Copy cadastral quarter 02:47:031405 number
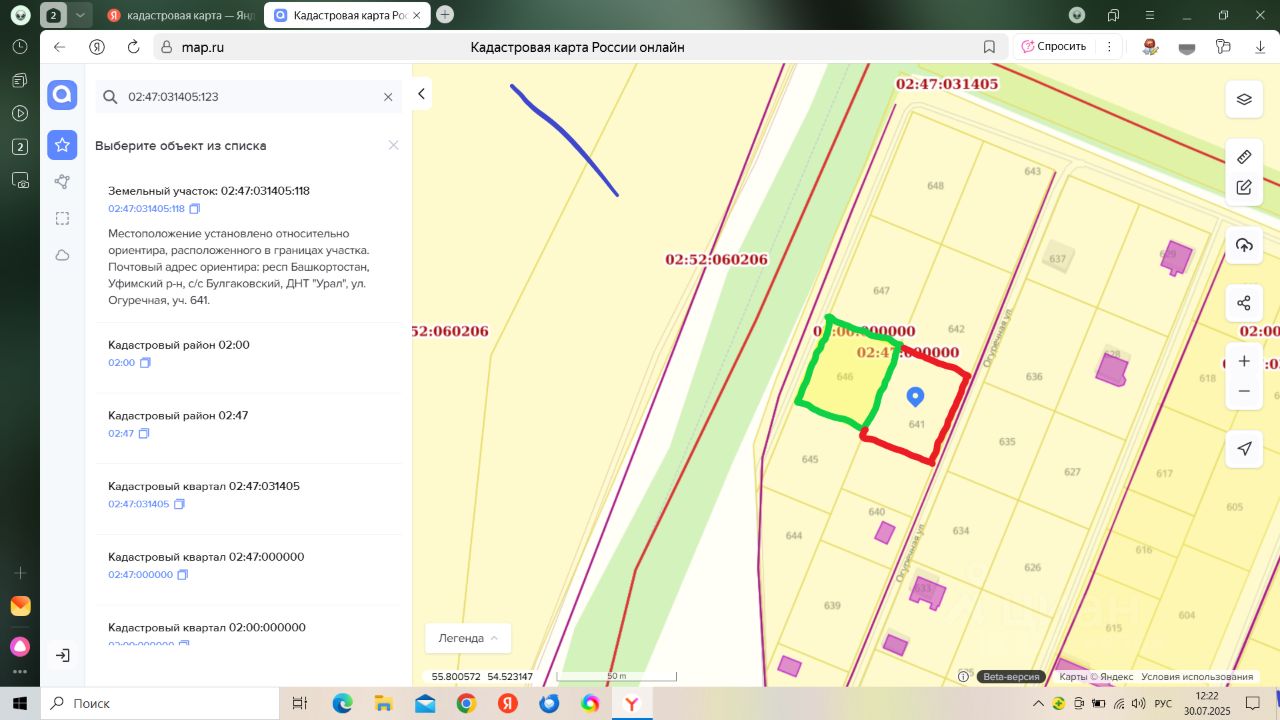The image size is (1280, 720). [x=180, y=504]
